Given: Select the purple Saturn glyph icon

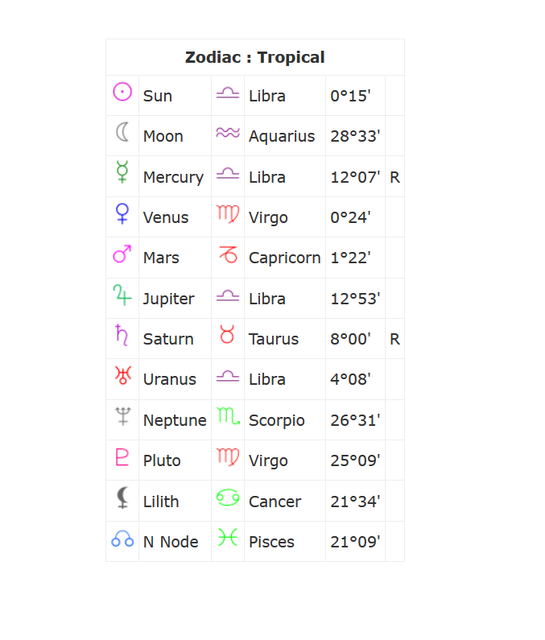Looking at the screenshot, I should click(122, 335).
